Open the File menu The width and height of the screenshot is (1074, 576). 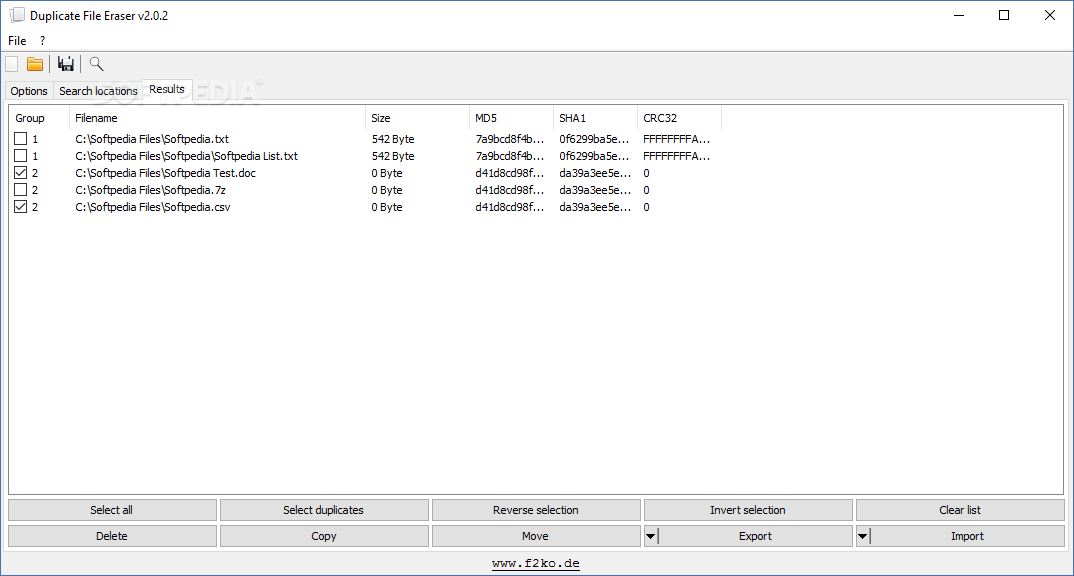pyautogui.click(x=17, y=40)
